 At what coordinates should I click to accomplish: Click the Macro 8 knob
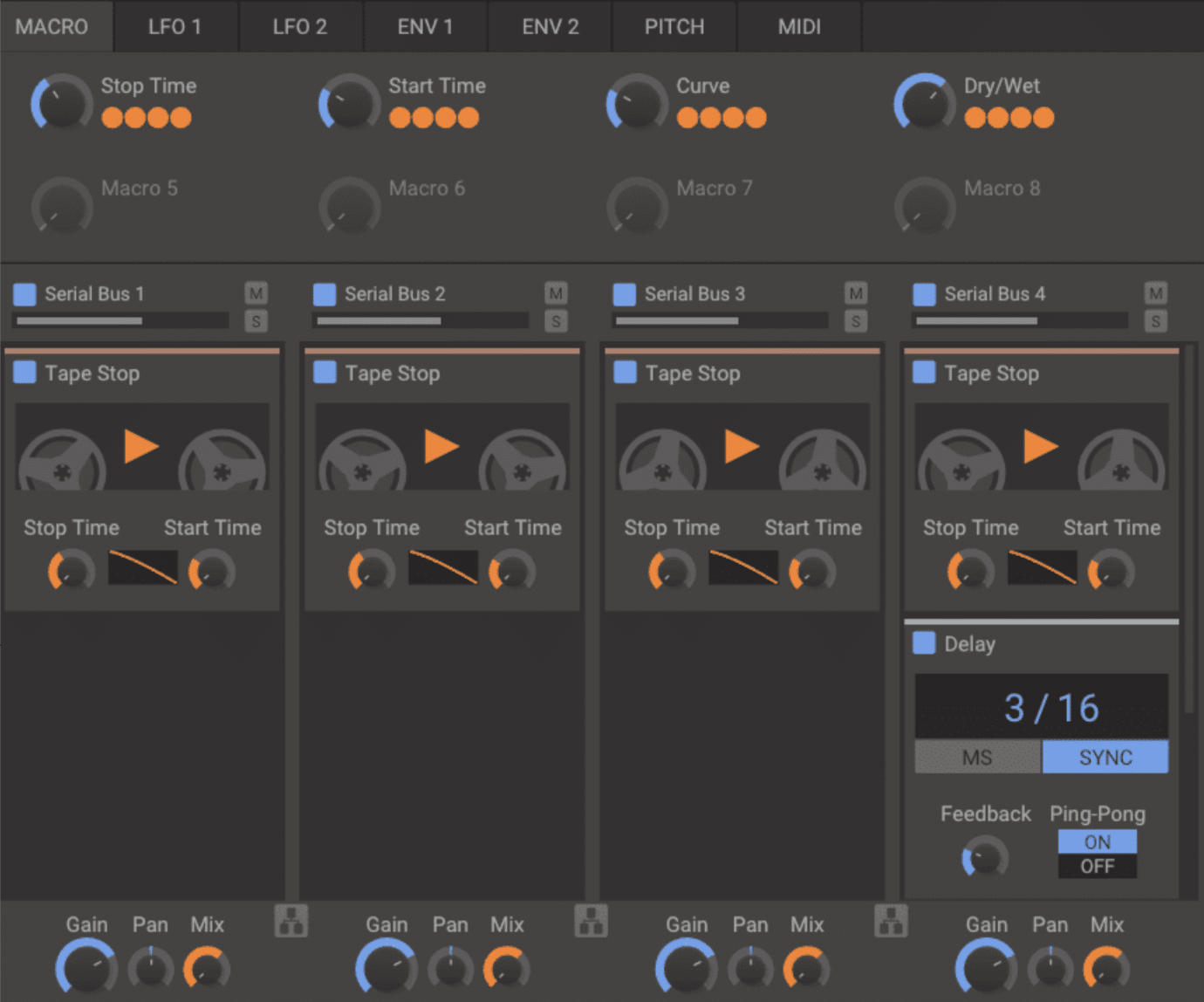point(925,207)
